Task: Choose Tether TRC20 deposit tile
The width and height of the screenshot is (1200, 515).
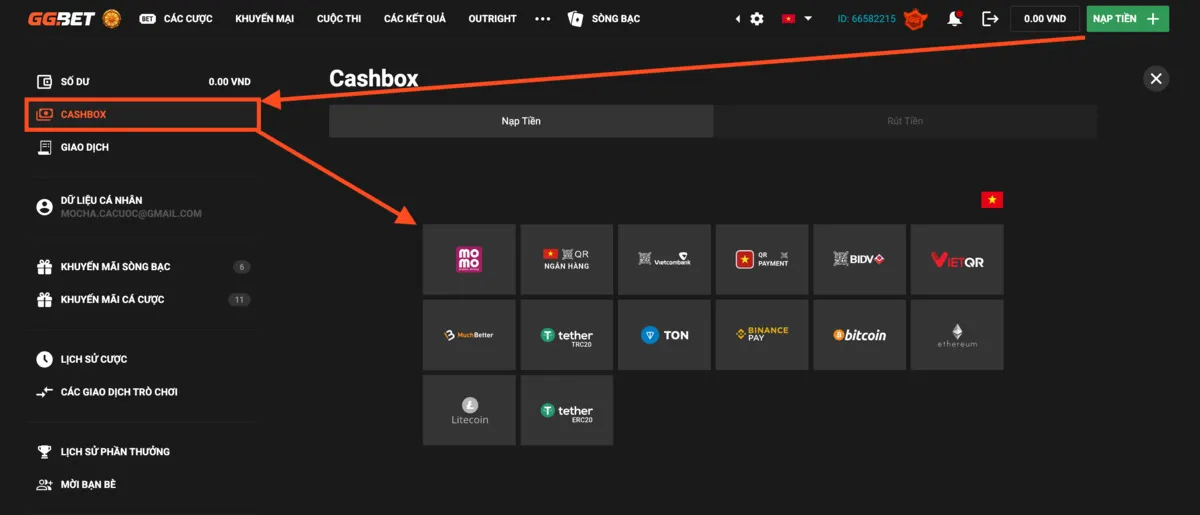Action: point(567,335)
